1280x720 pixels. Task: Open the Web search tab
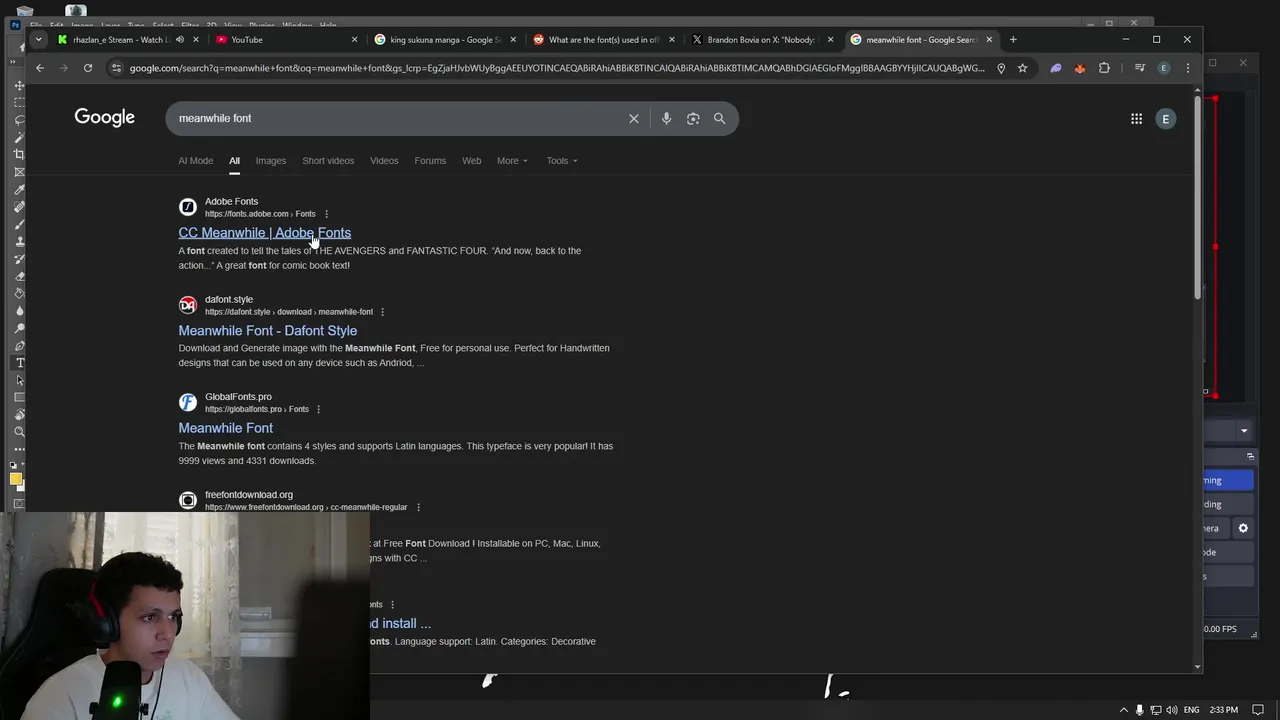click(471, 161)
